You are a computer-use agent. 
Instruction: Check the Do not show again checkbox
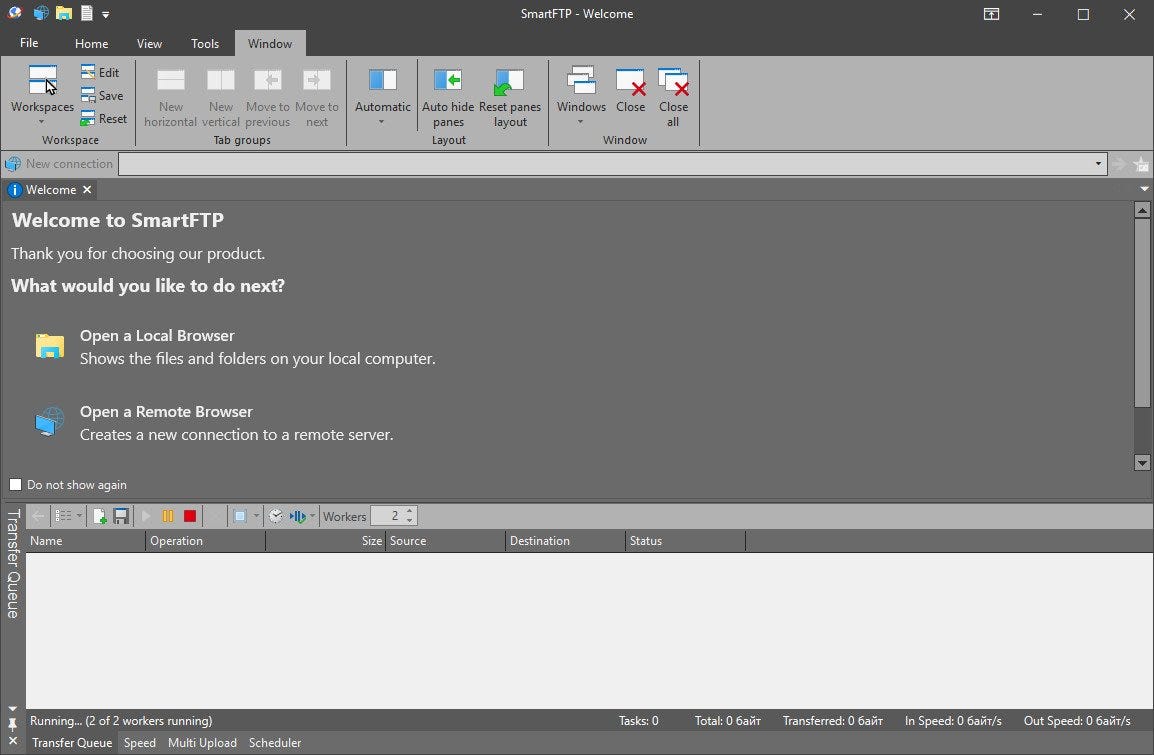(x=16, y=484)
